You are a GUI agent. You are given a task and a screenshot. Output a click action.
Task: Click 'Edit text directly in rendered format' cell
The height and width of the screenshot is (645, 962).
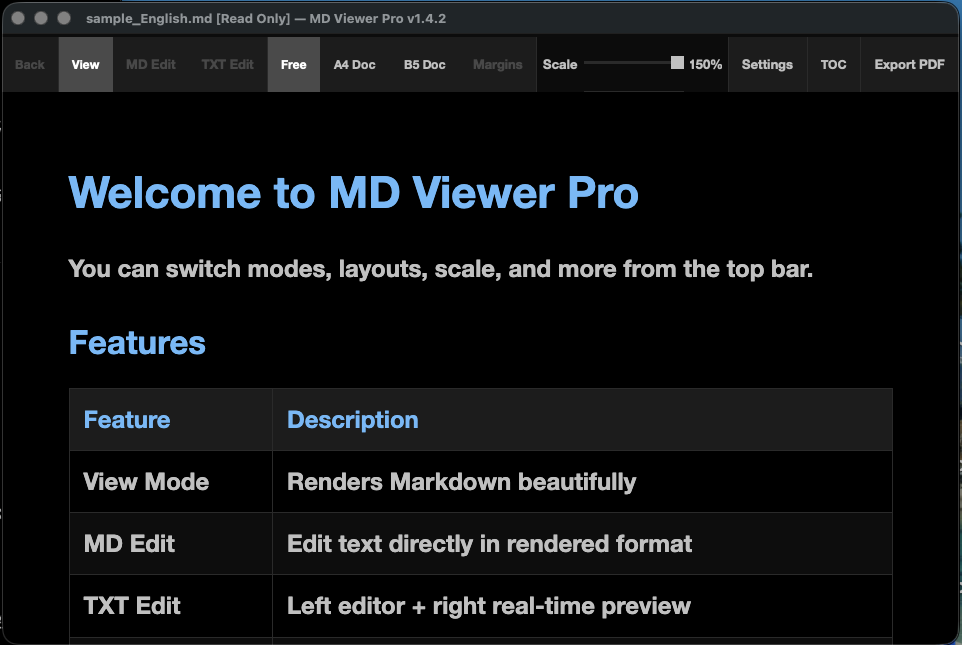582,544
